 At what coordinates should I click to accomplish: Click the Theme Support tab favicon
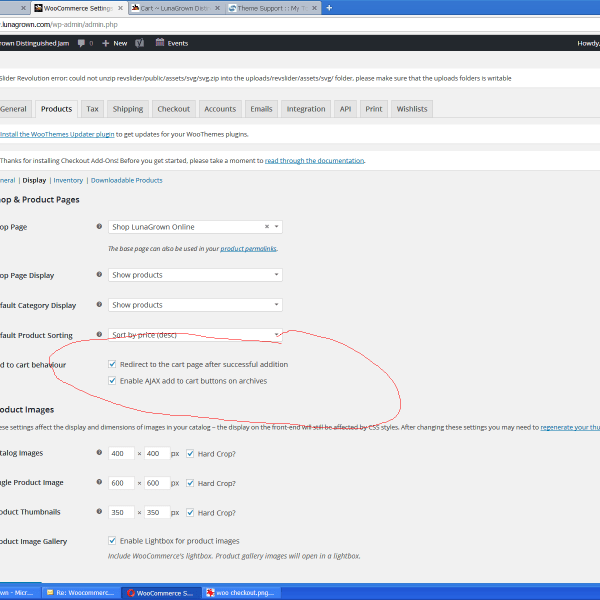coord(232,8)
